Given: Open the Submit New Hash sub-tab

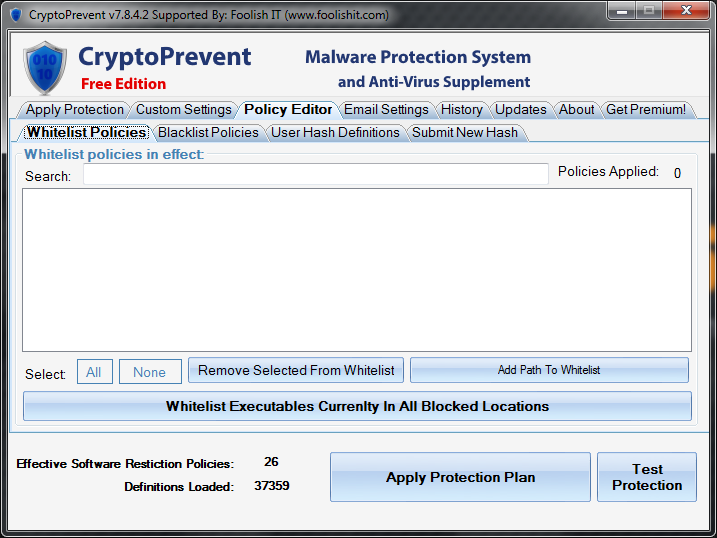Looking at the screenshot, I should pyautogui.click(x=465, y=133).
